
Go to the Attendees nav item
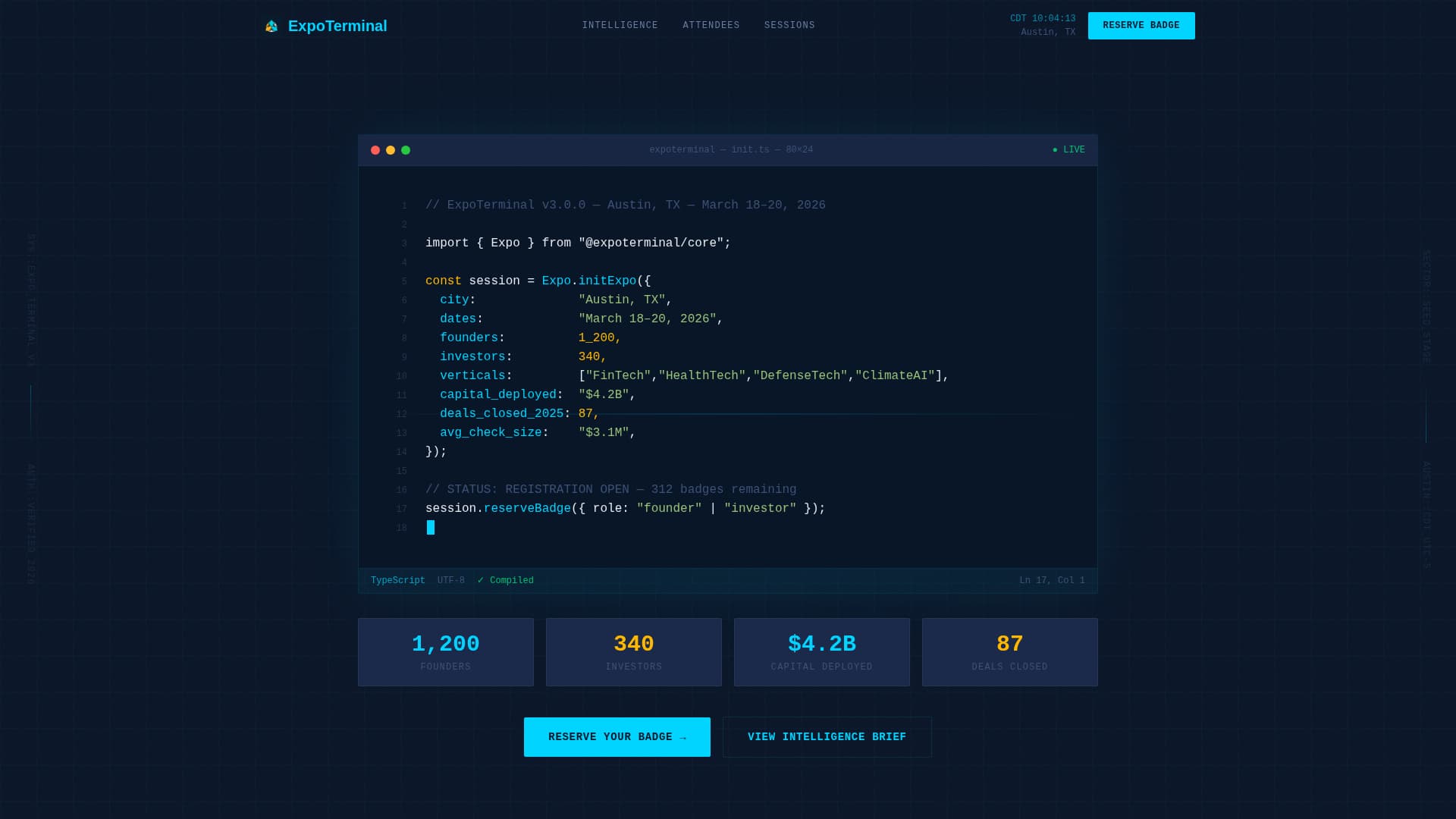pos(711,25)
